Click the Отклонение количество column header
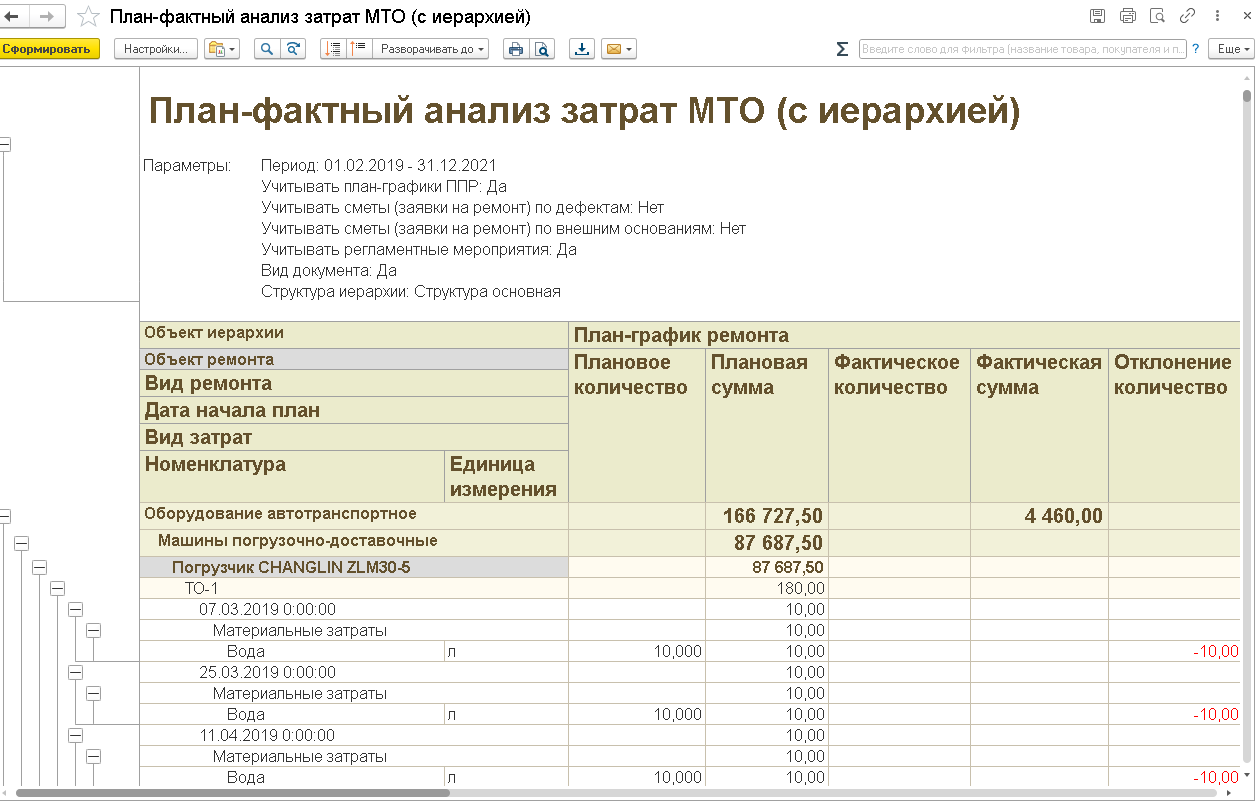 coord(1174,425)
